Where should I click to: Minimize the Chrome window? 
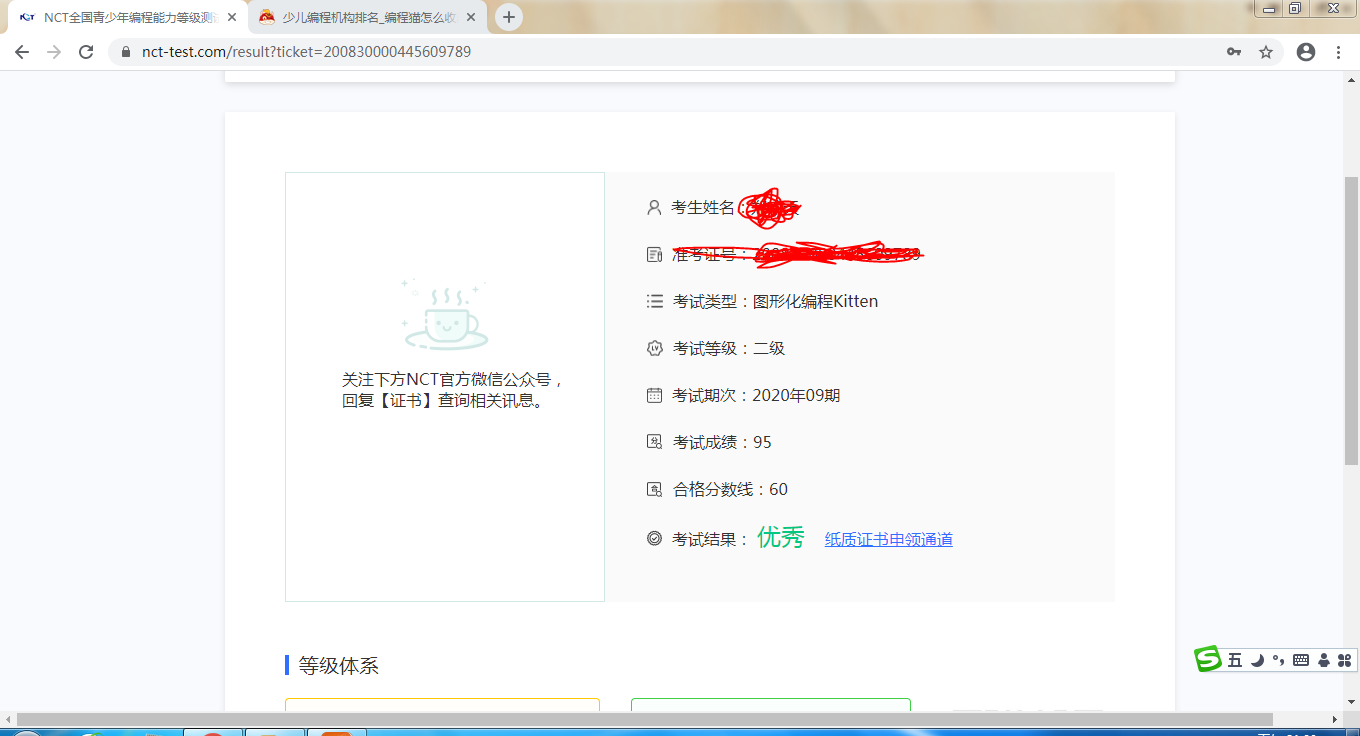click(1270, 9)
